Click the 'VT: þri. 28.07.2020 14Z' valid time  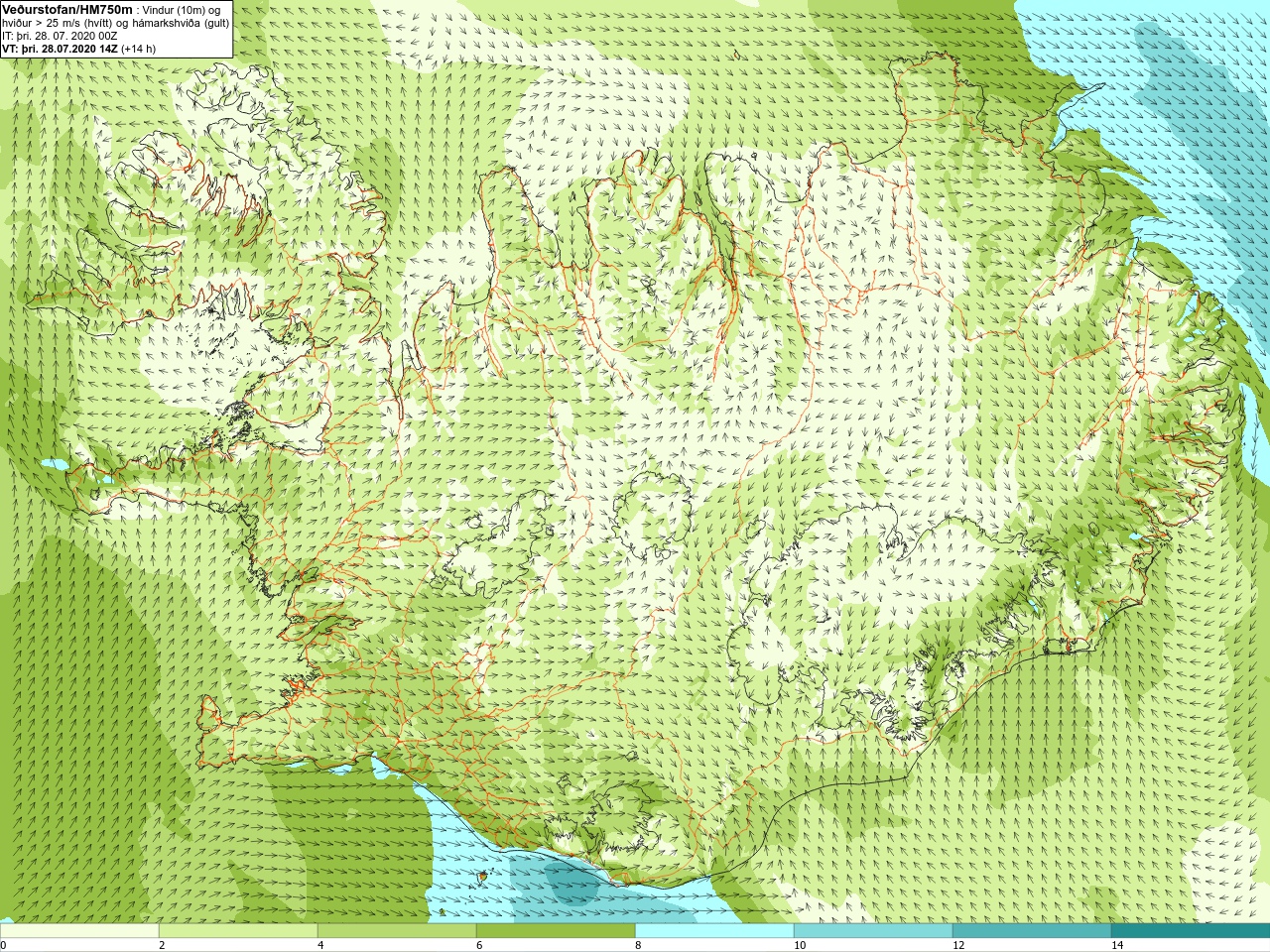(x=61, y=49)
